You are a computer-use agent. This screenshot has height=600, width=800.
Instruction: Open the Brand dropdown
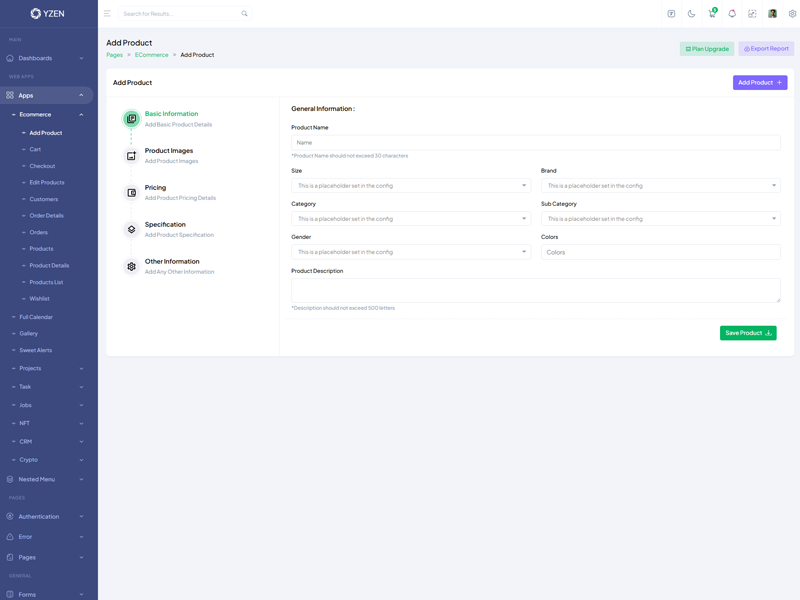[x=660, y=186]
